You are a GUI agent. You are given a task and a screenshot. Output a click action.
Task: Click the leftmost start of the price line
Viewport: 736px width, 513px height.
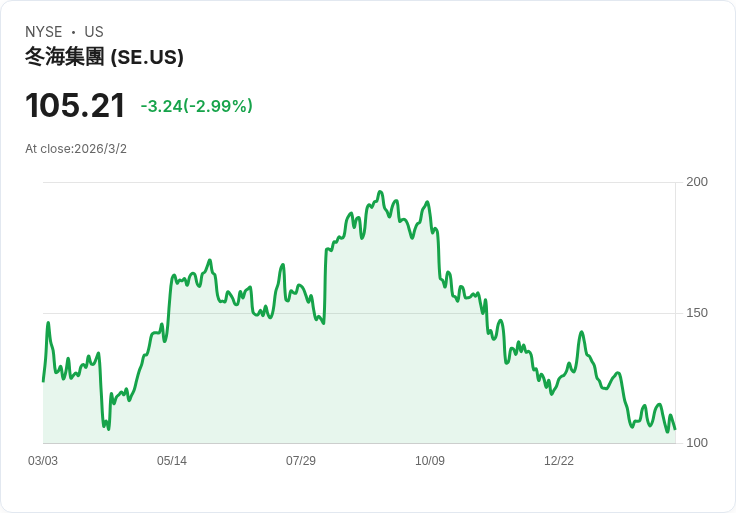coord(43,381)
